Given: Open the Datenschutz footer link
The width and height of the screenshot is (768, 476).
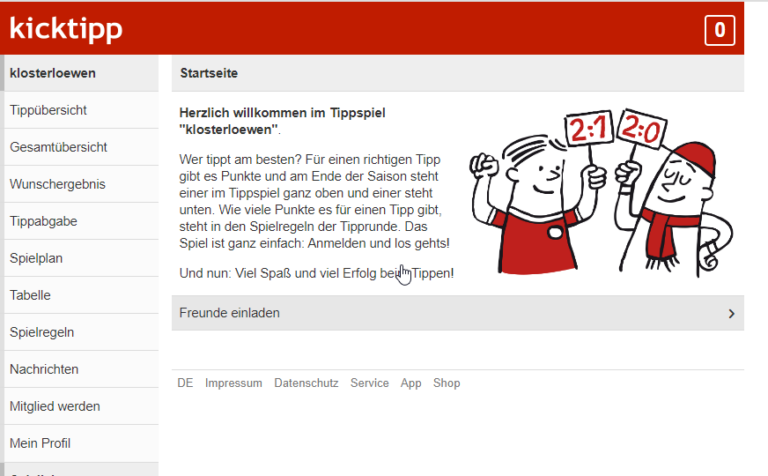Looking at the screenshot, I should coord(306,383).
